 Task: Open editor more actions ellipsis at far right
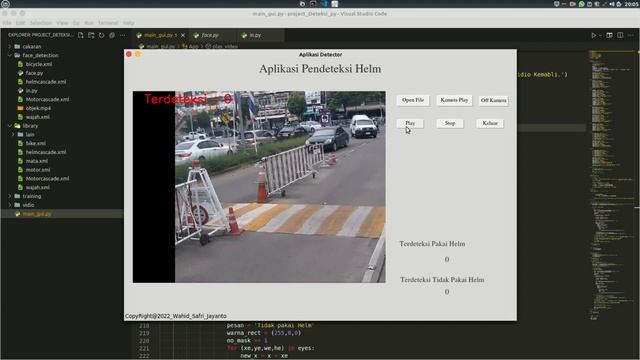point(631,36)
